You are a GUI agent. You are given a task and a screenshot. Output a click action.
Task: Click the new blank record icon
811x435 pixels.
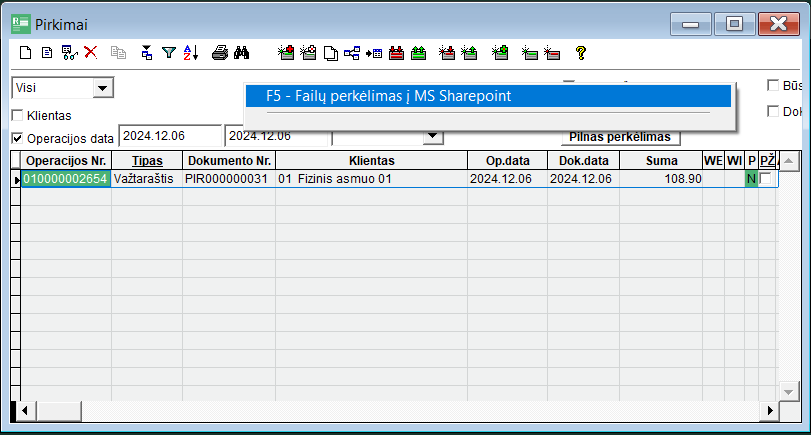(x=25, y=53)
